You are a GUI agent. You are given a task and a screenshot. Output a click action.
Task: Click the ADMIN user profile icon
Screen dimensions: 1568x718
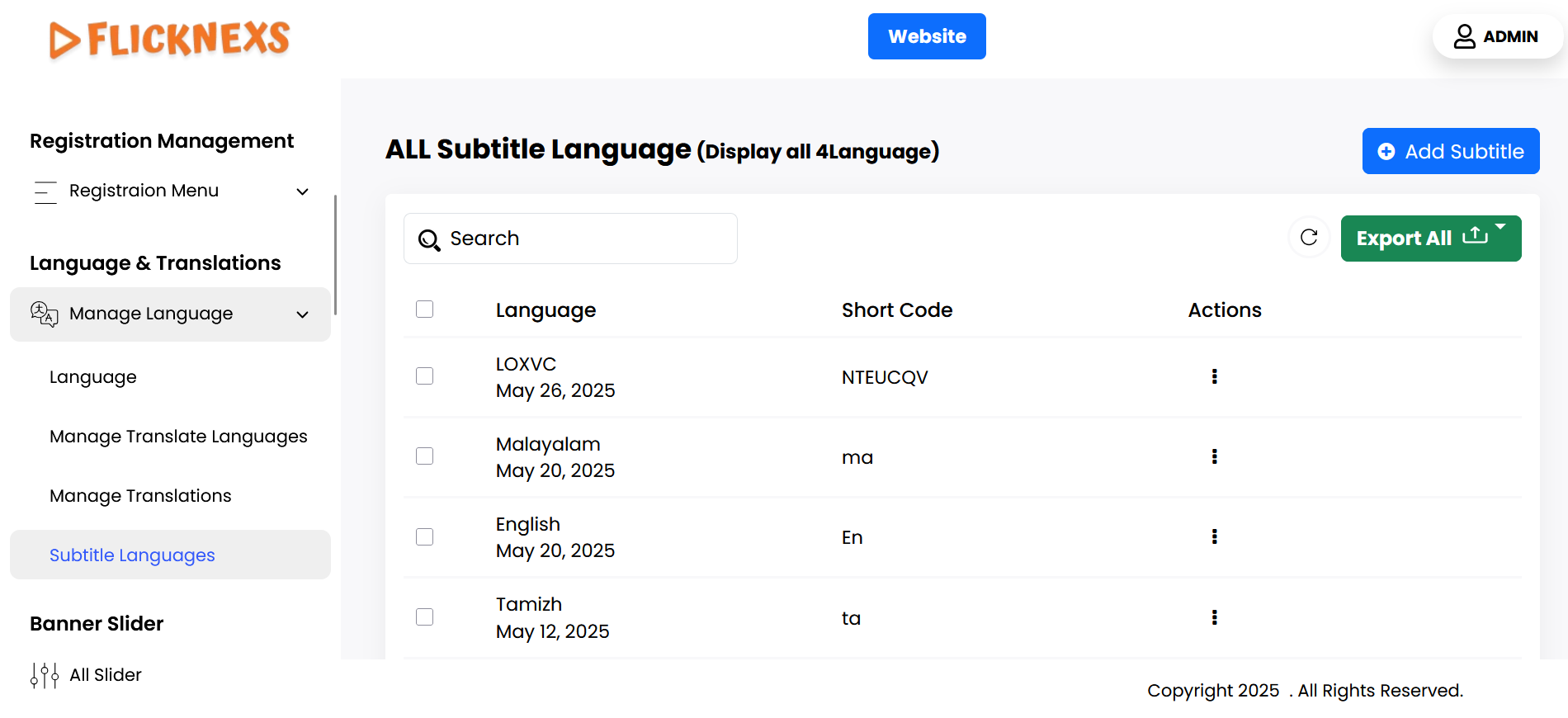(x=1464, y=36)
